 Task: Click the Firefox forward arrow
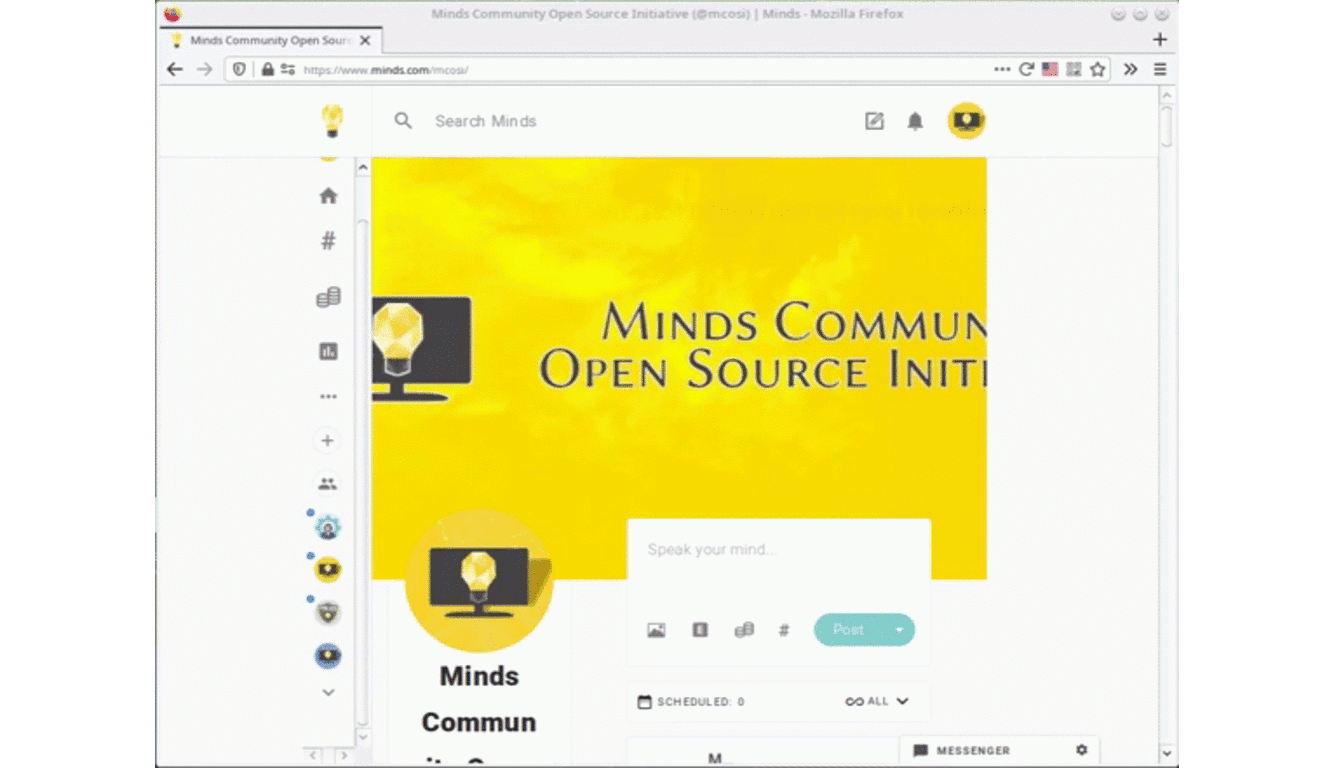(205, 69)
